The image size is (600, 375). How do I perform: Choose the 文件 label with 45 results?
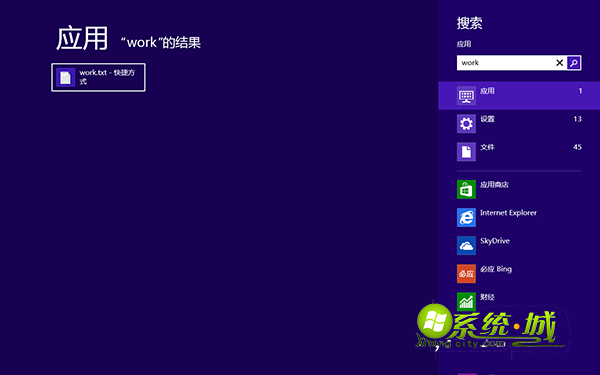(487, 147)
